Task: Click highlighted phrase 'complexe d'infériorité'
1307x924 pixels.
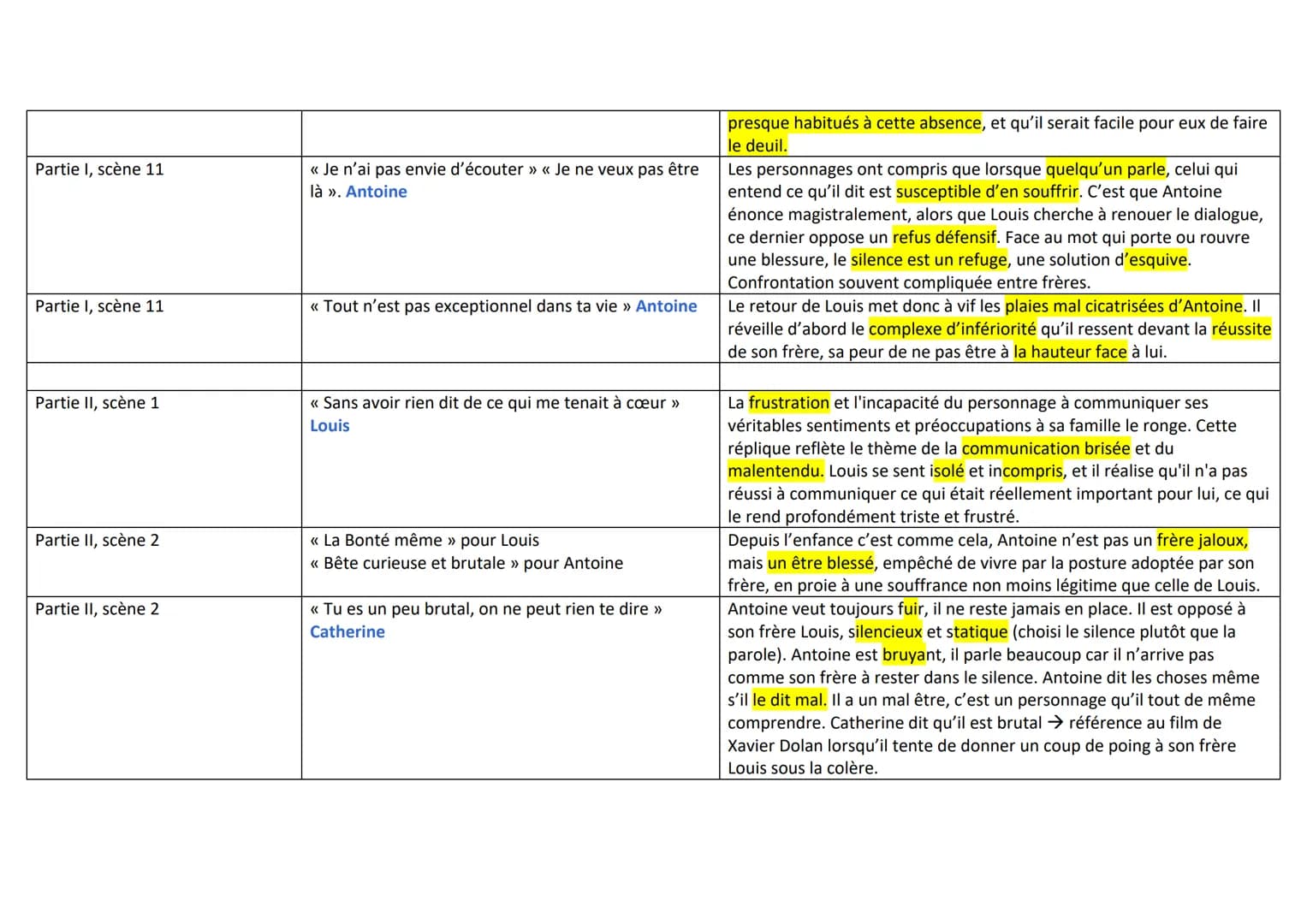Action: [952, 329]
